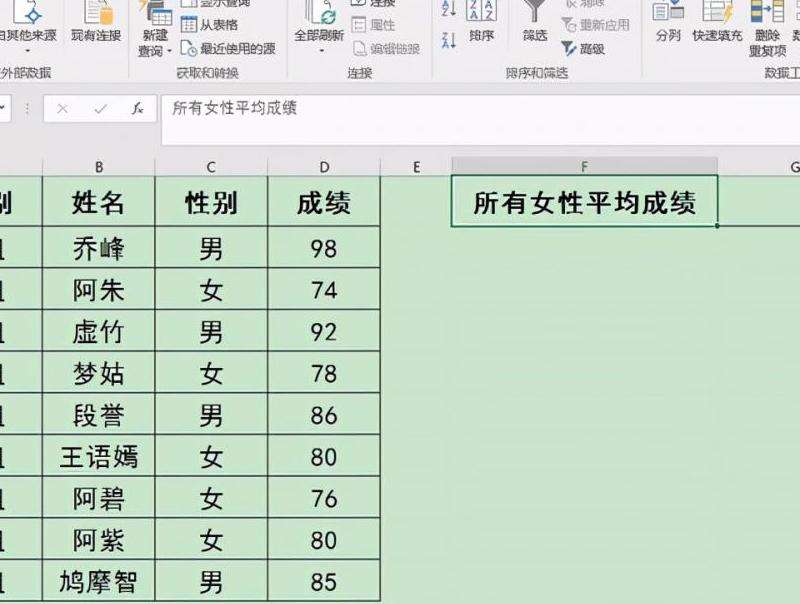Open connection 属性 properties
The width and height of the screenshot is (800, 604).
(x=373, y=24)
